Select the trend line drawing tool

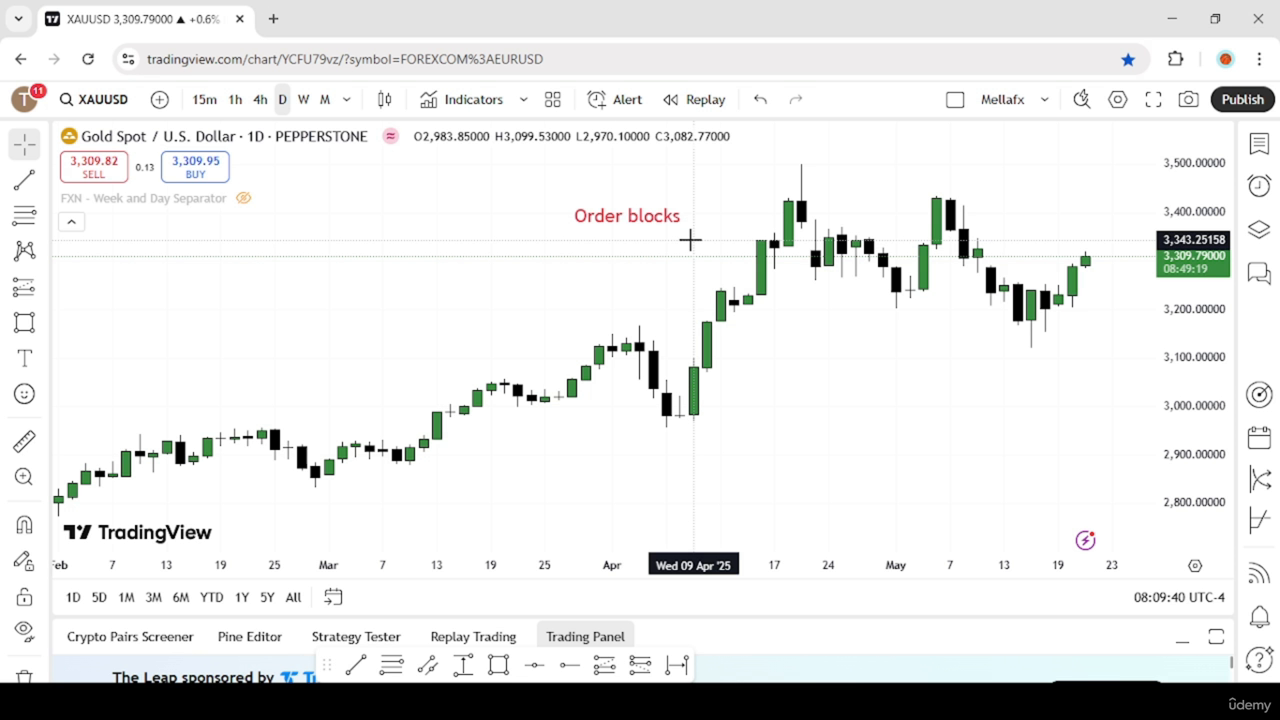[24, 181]
